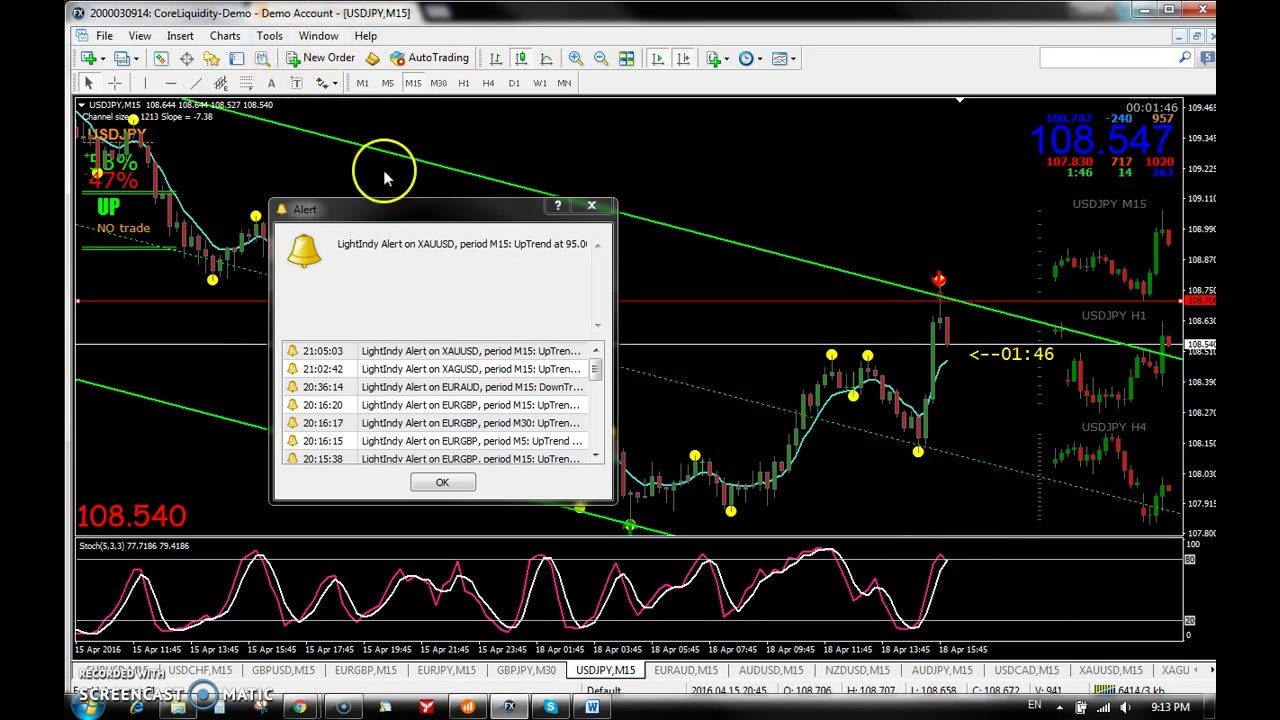Select the equidistant channel tool
The image size is (1280, 720).
point(221,83)
